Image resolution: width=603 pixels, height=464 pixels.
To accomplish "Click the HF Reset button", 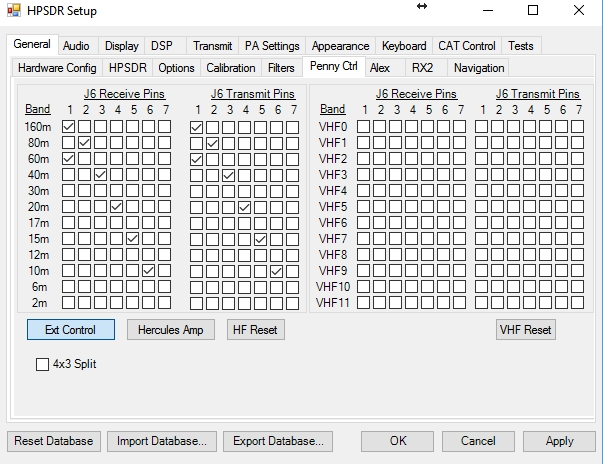I will [256, 329].
